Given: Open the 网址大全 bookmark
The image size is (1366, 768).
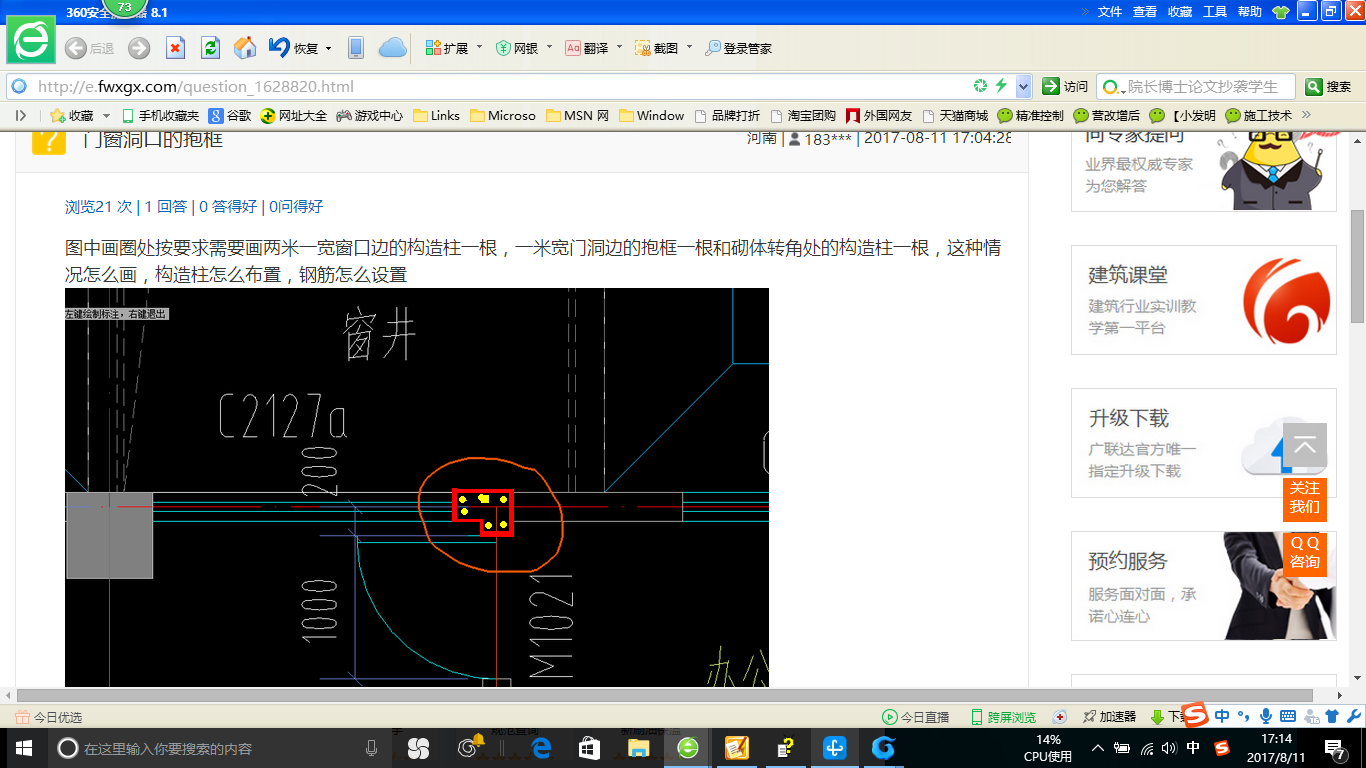Looking at the screenshot, I should (x=294, y=116).
